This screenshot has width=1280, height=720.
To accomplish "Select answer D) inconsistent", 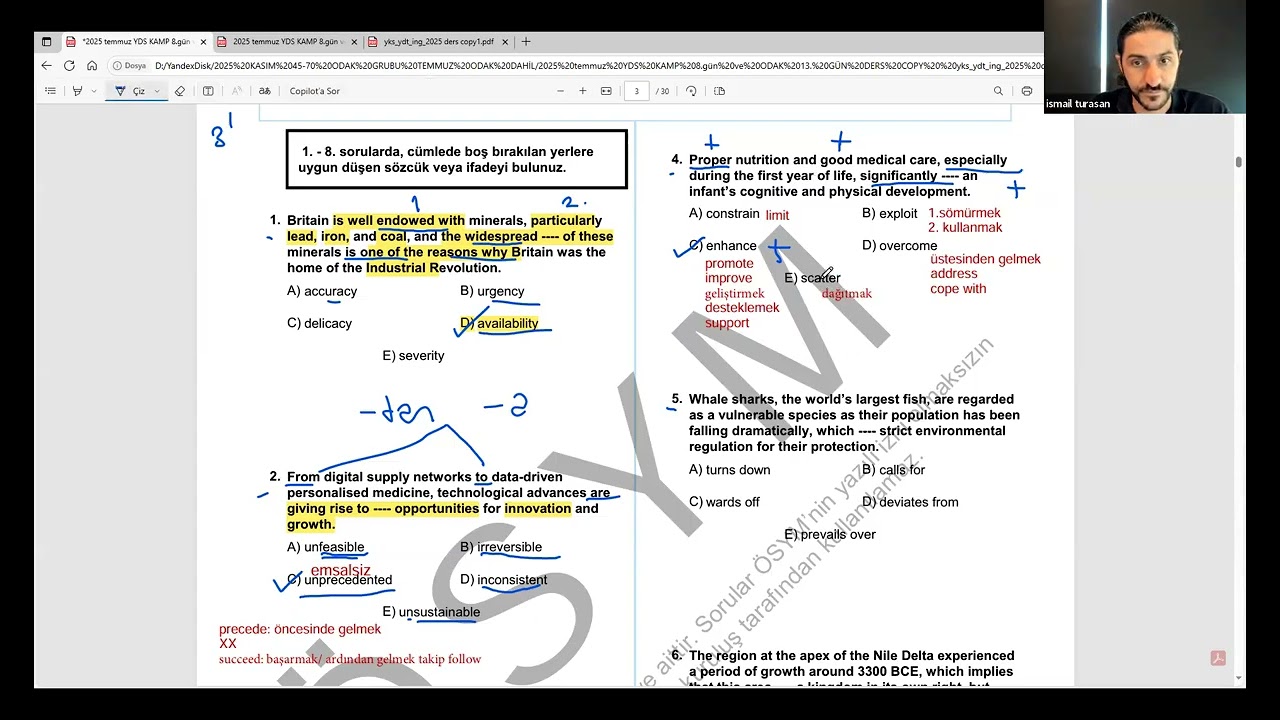I will click(504, 580).
